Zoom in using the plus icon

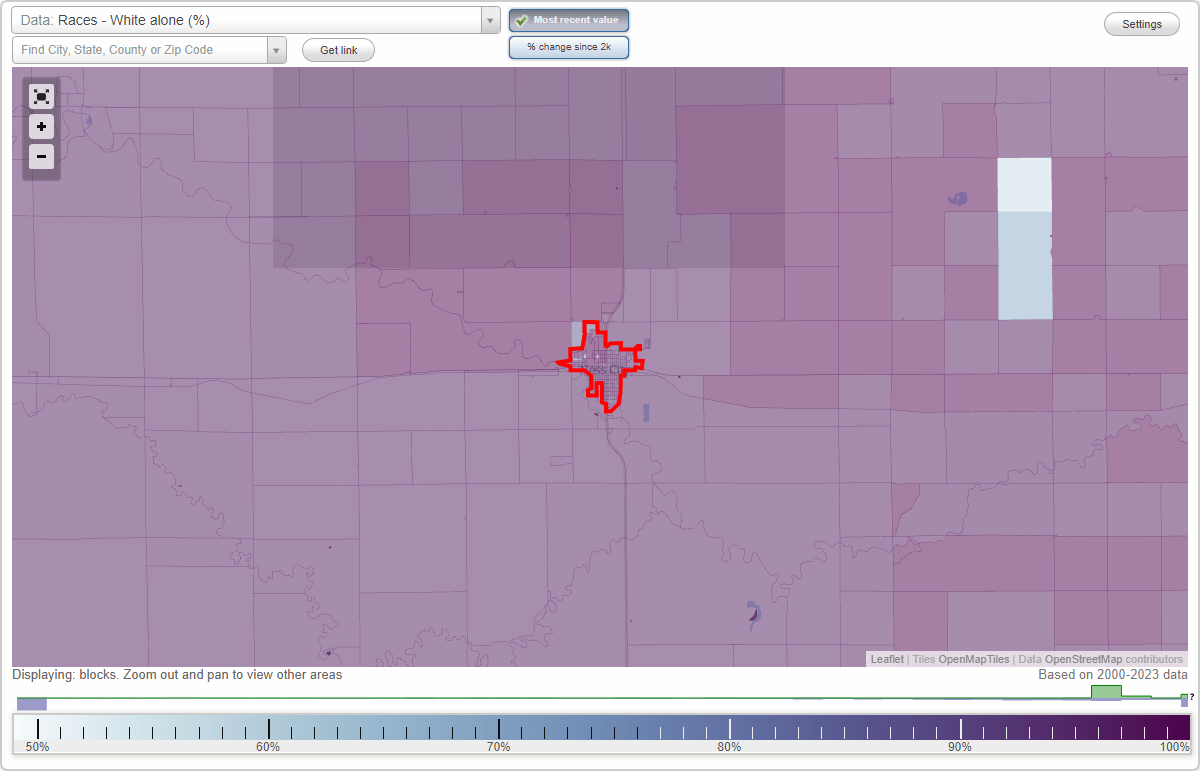click(x=41, y=126)
